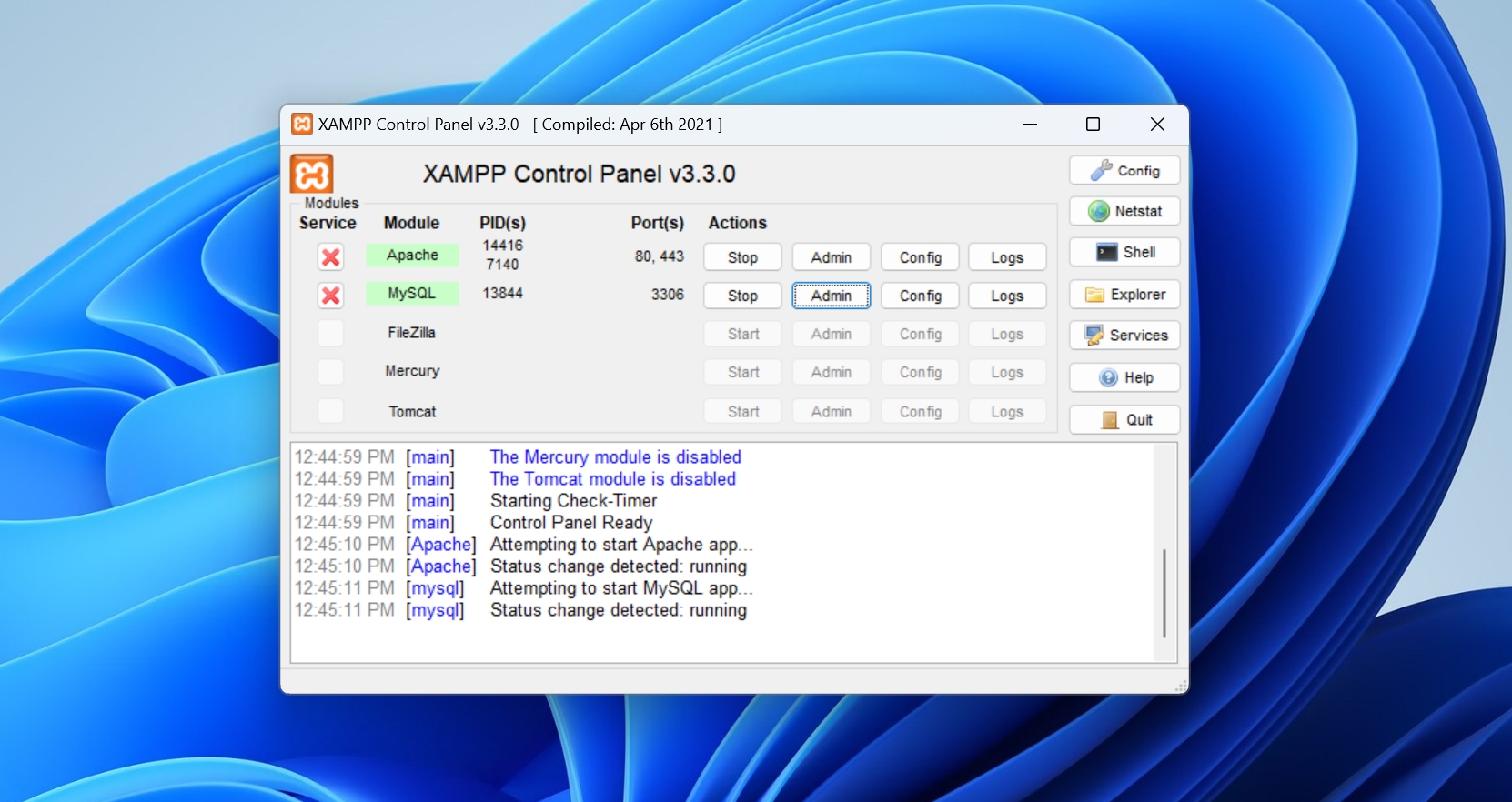Image resolution: width=1512 pixels, height=802 pixels.
Task: Click the XAMPP logo in the panel header
Action: click(x=312, y=174)
